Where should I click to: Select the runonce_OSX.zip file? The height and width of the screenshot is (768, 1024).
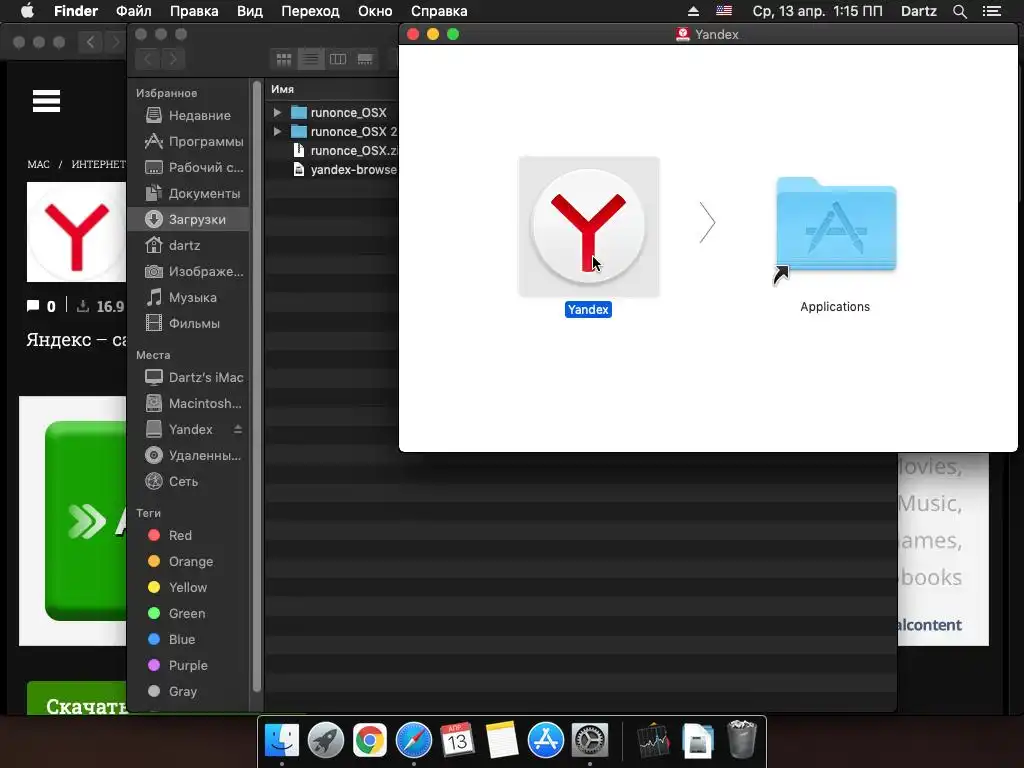[332, 150]
